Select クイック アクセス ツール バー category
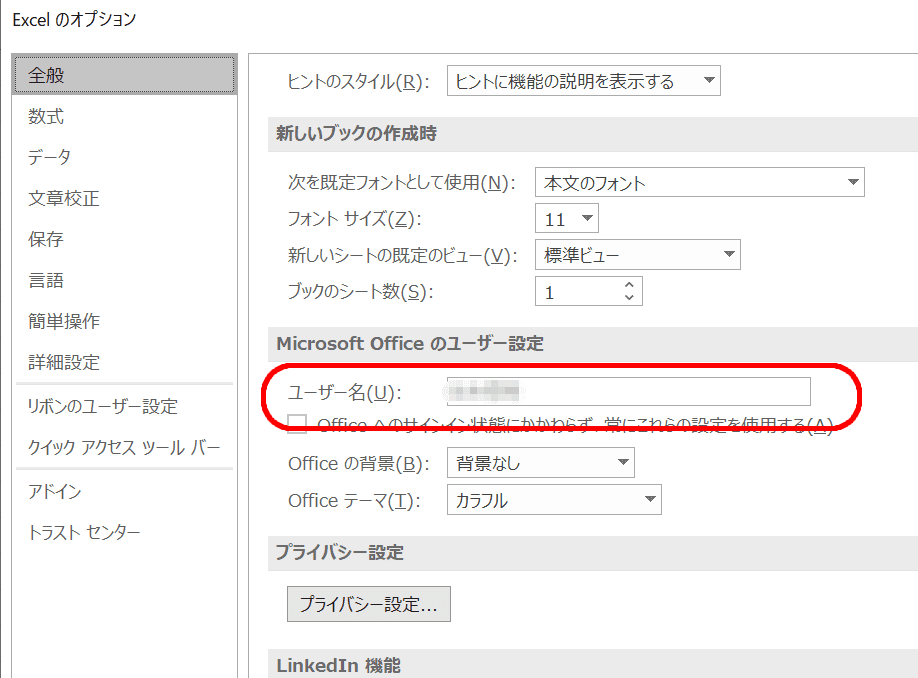This screenshot has width=918, height=678. point(124,447)
